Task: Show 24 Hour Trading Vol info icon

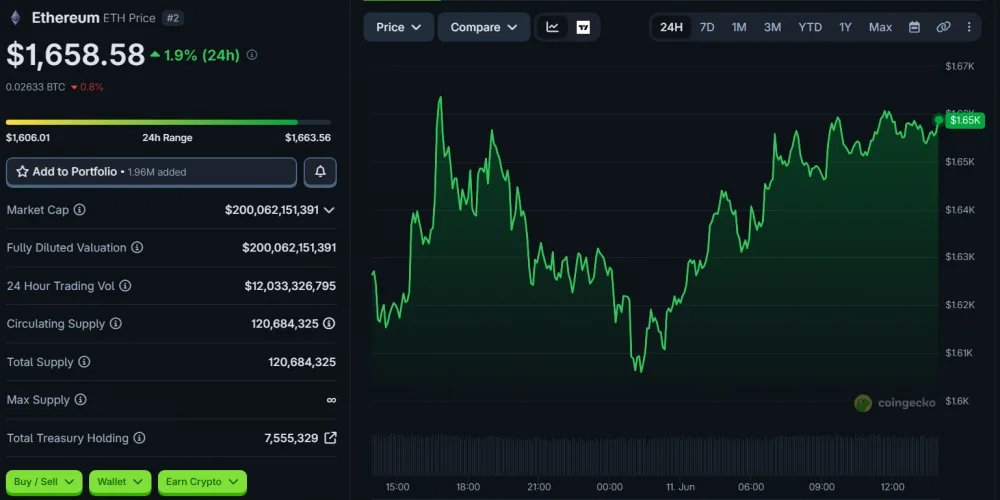Action: (x=126, y=286)
